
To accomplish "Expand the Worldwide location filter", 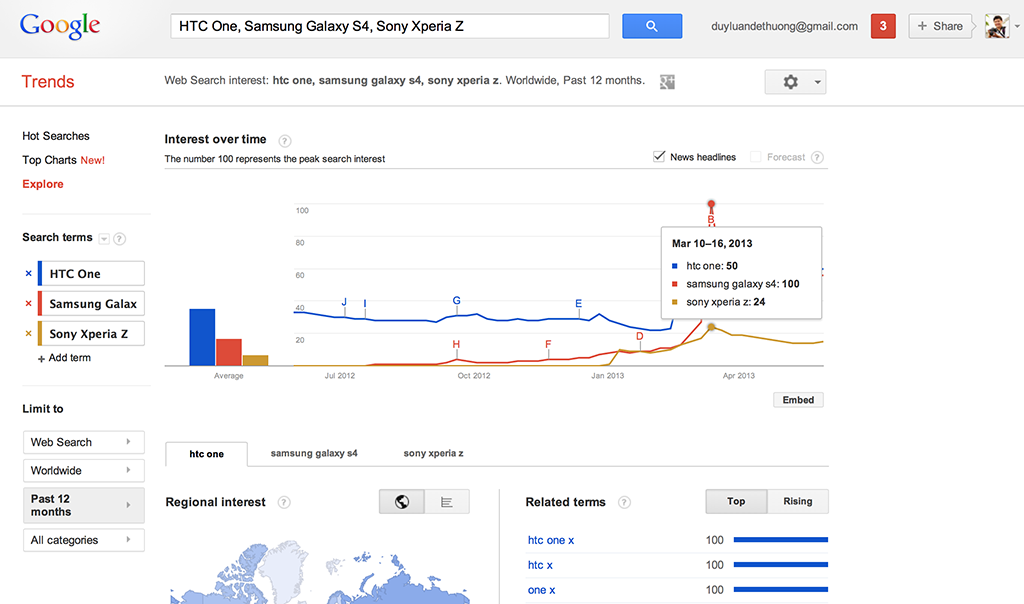I will point(83,470).
